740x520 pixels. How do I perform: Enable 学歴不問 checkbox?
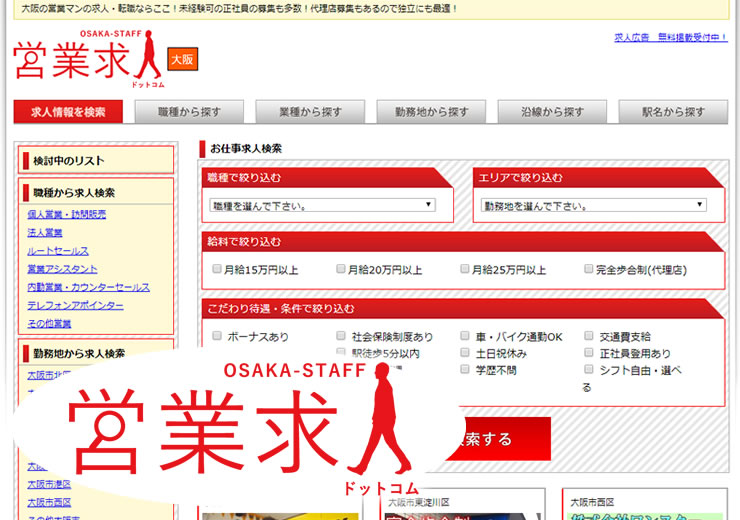(465, 369)
